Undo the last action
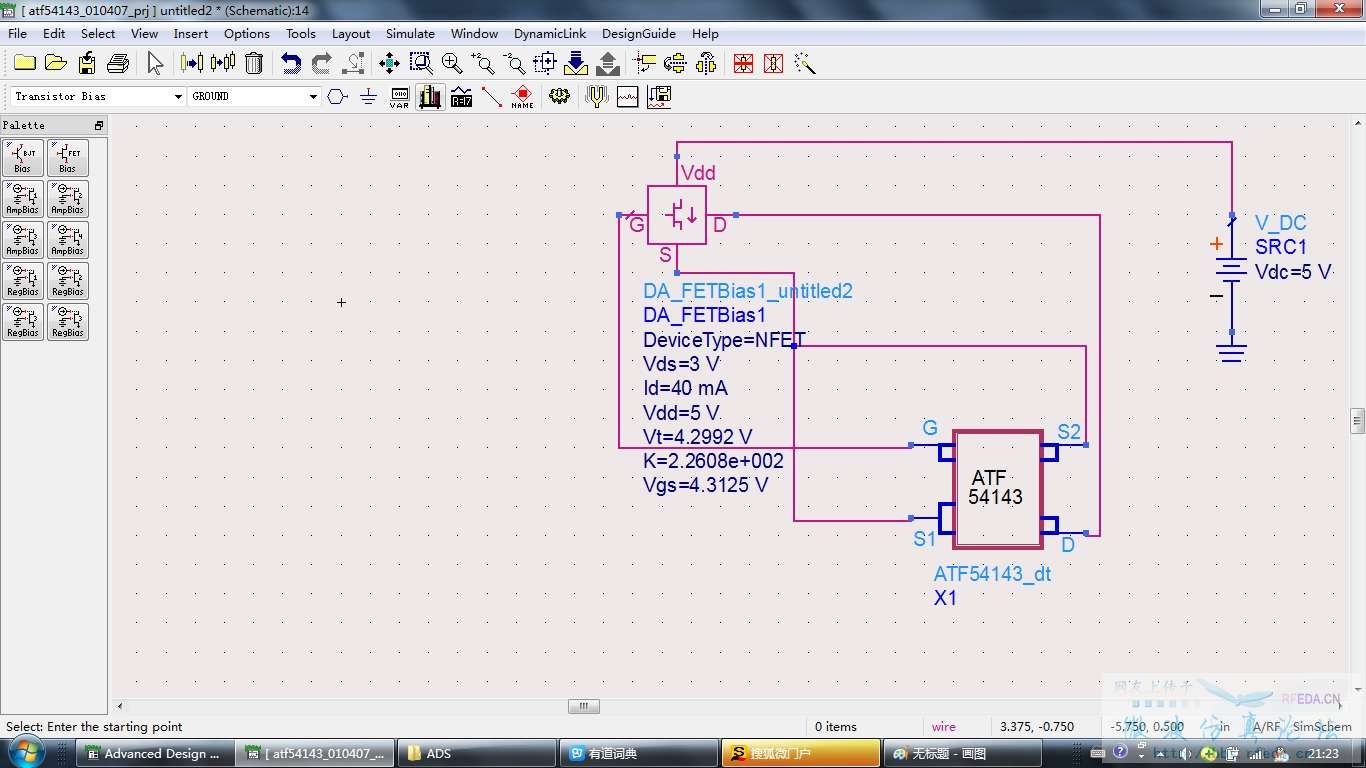 coord(291,63)
